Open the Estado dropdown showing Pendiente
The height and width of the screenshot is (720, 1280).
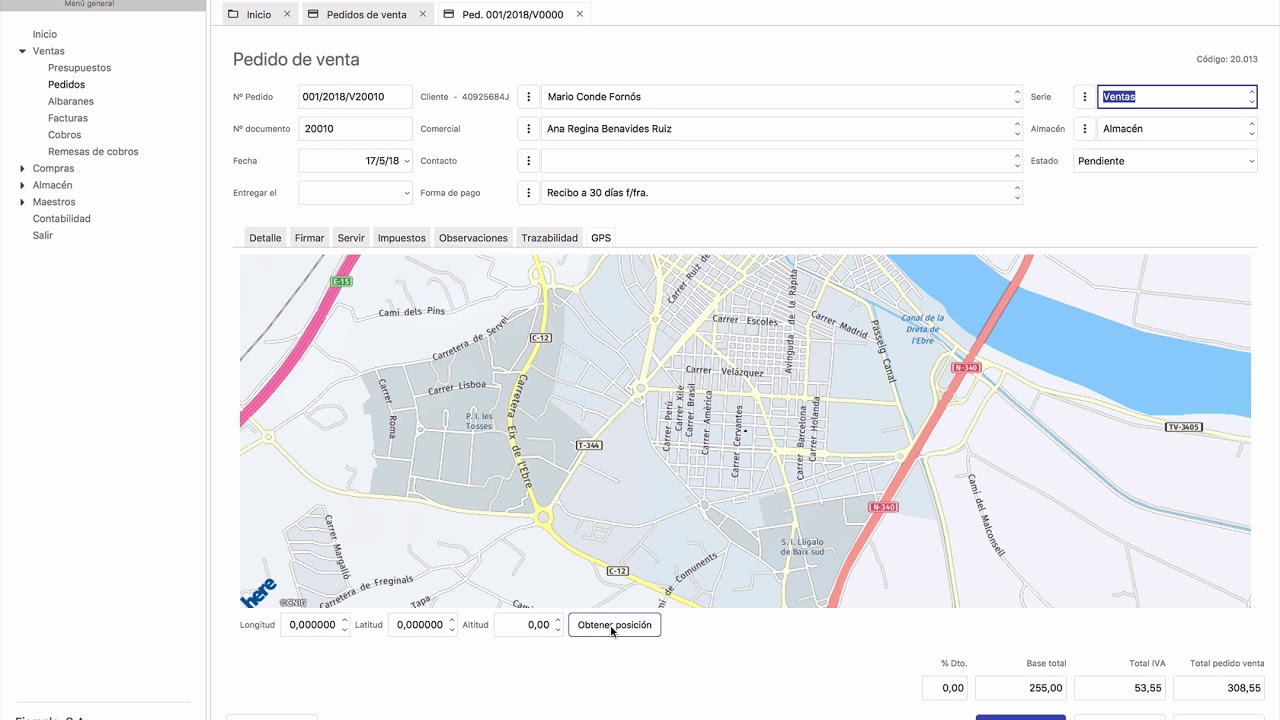[1166, 161]
